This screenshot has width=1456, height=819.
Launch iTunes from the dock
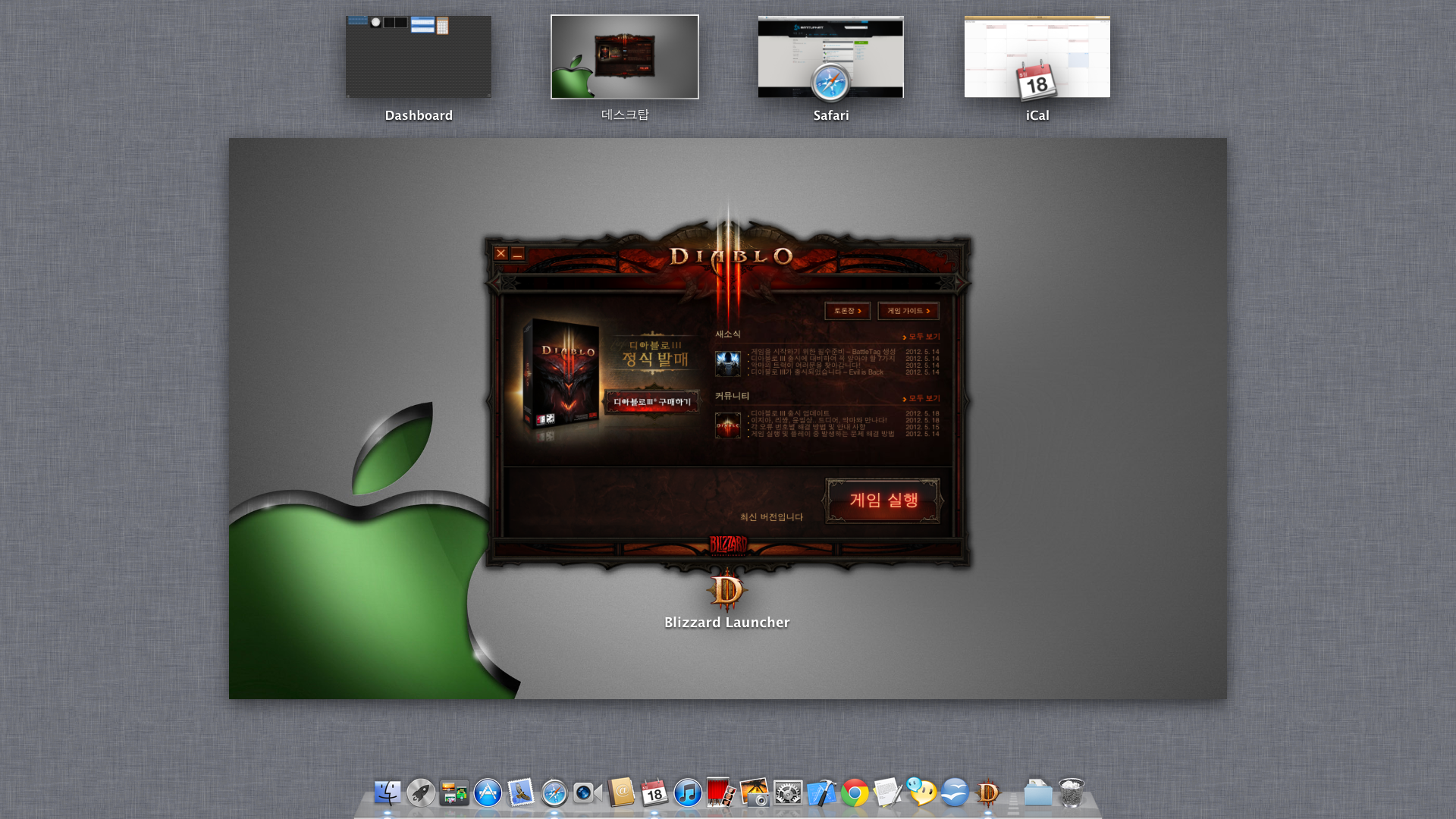pyautogui.click(x=688, y=793)
